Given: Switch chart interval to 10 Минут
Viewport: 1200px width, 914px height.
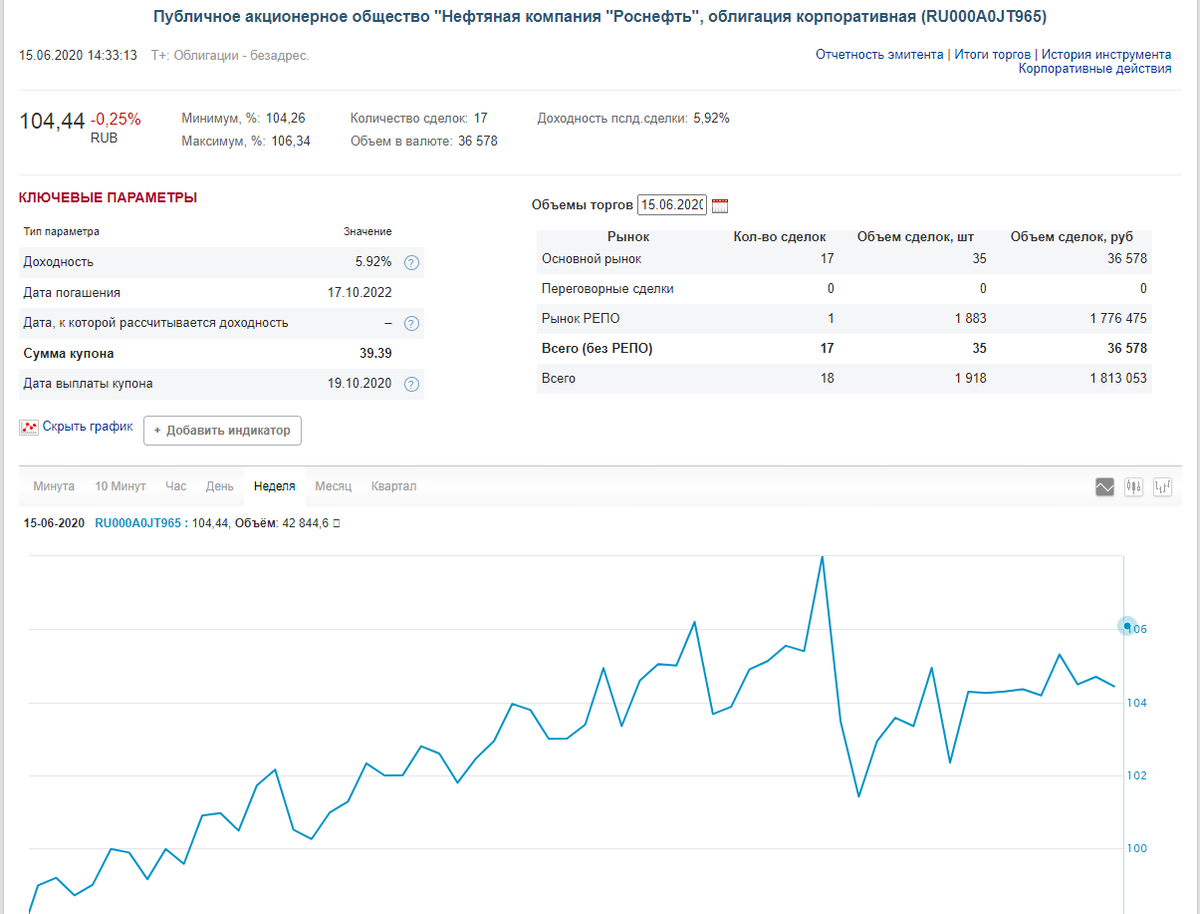Looking at the screenshot, I should coord(120,486).
